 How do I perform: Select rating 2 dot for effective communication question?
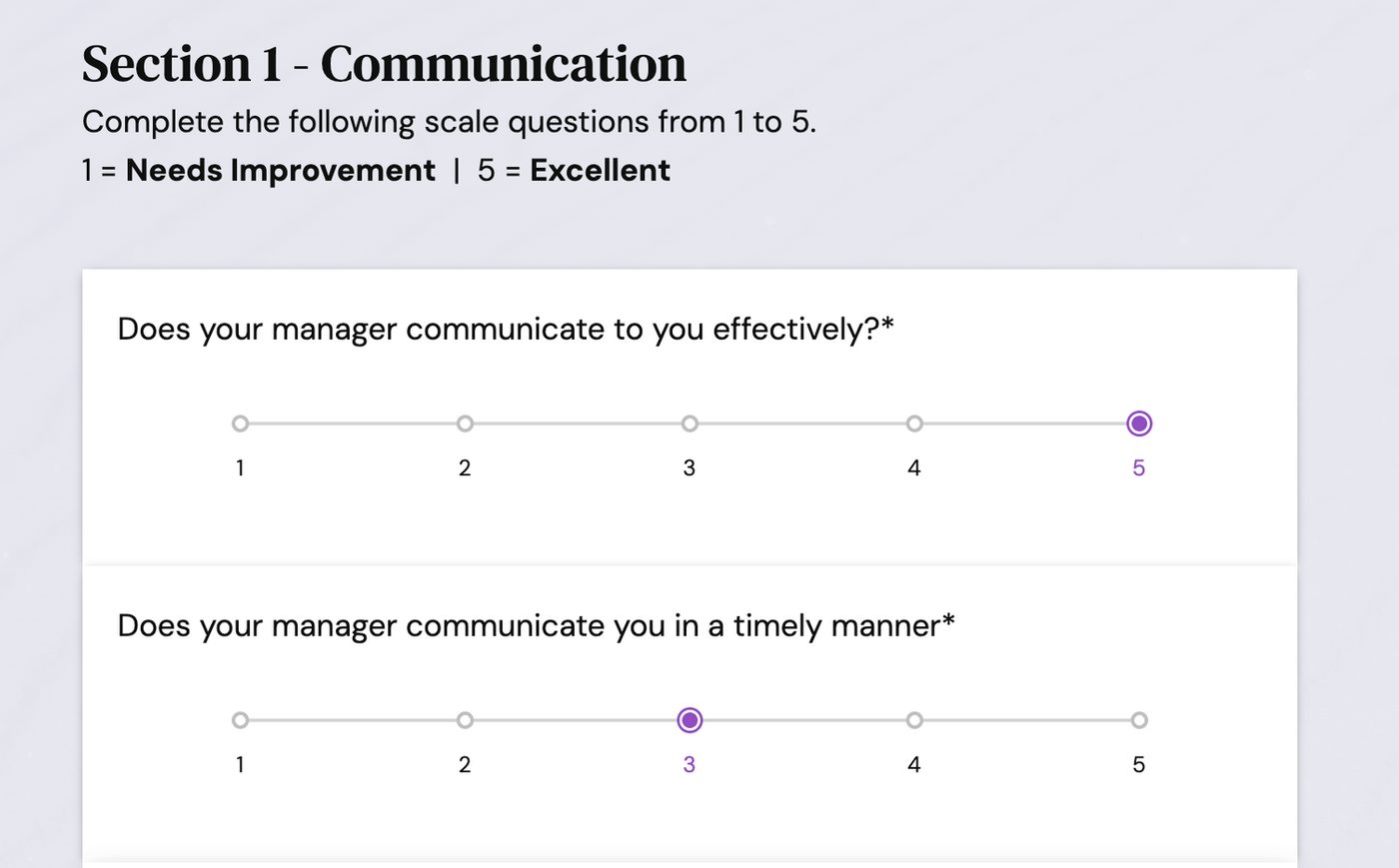[465, 424]
